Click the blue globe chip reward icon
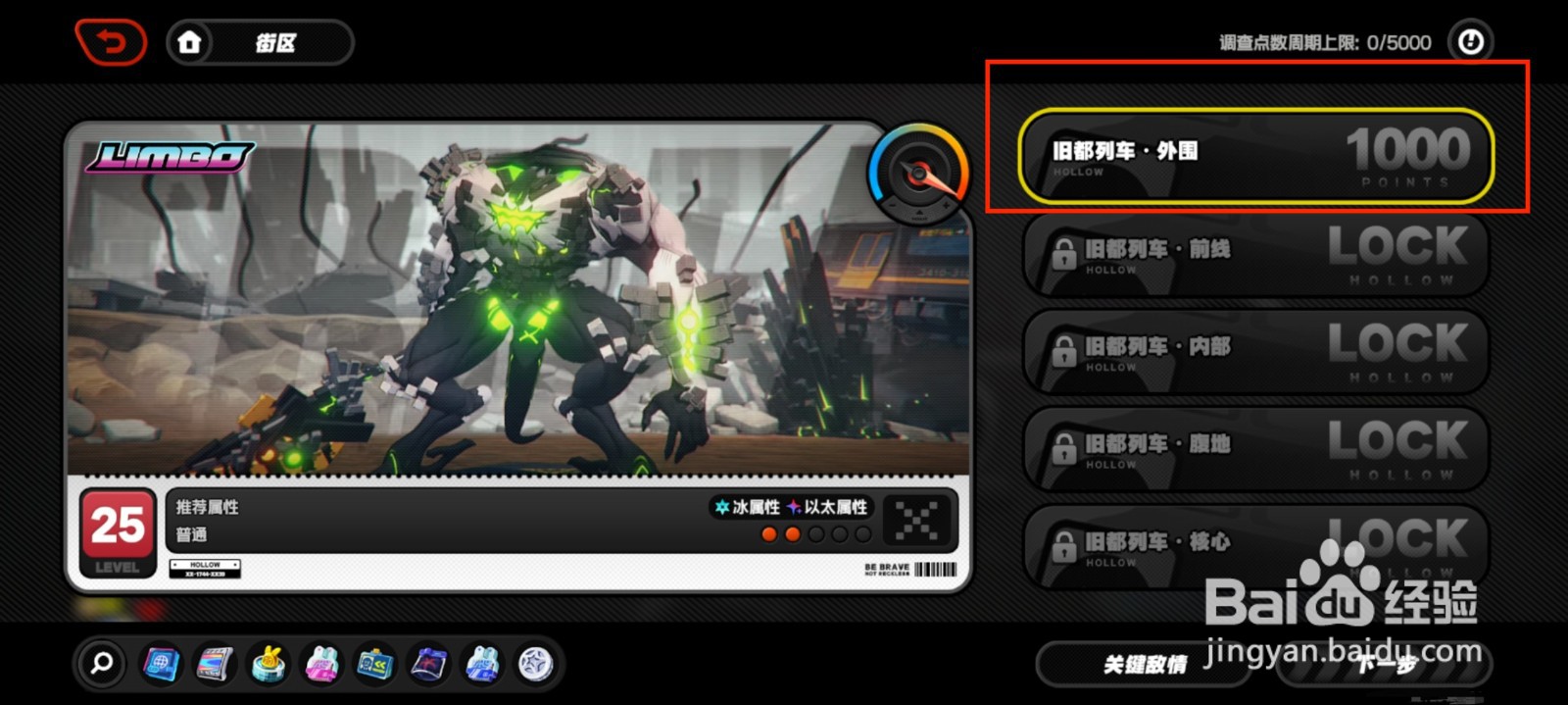This screenshot has height=705, width=1568. tap(161, 664)
